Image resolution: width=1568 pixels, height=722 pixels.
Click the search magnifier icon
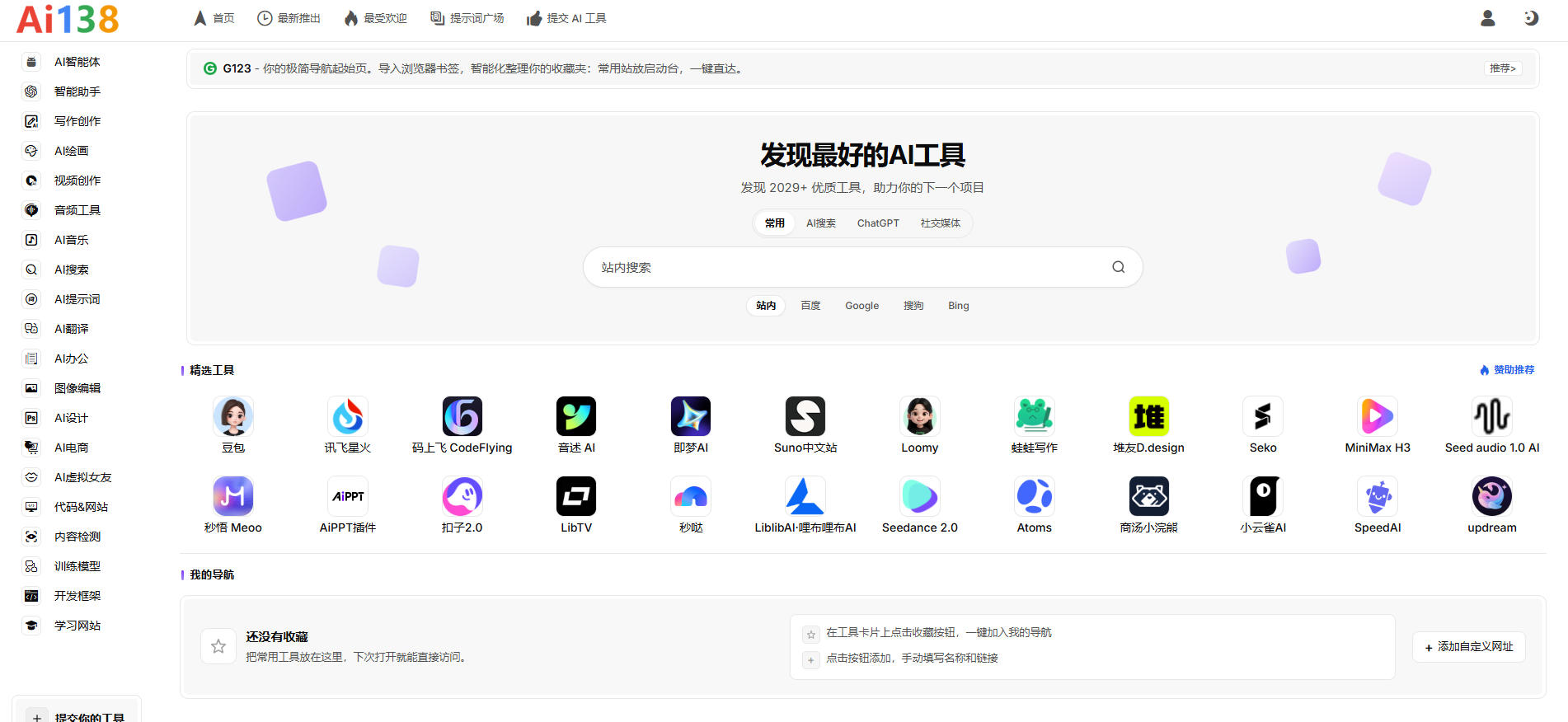pyautogui.click(x=1119, y=267)
